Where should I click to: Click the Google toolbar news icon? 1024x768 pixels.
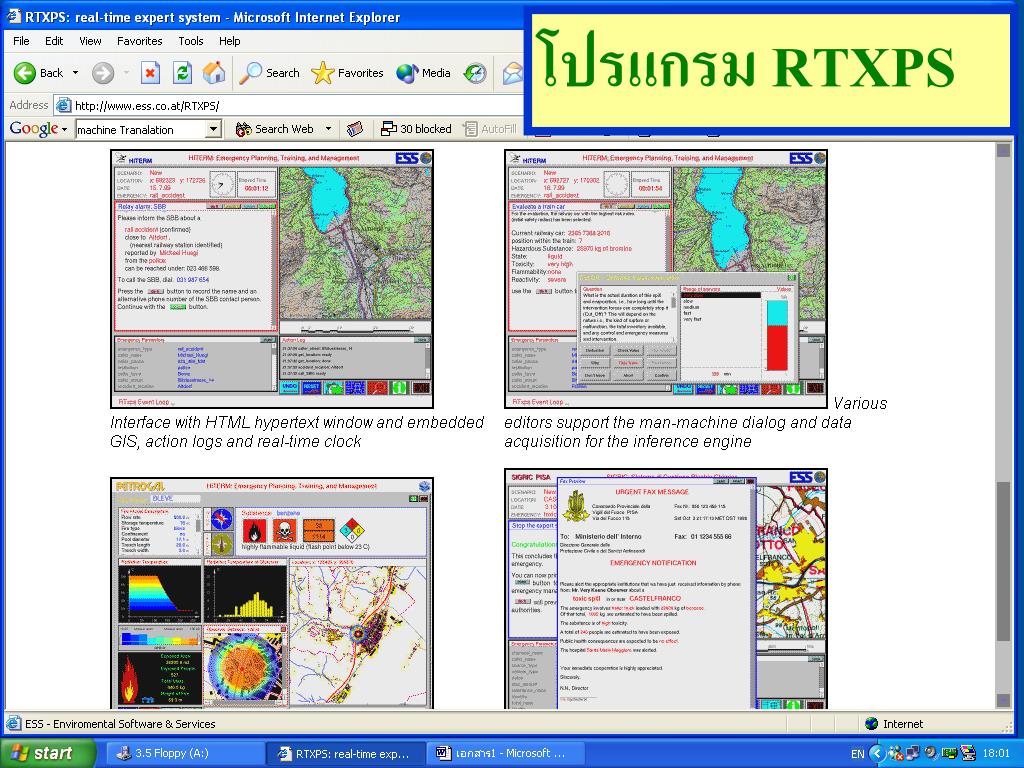(x=355, y=129)
